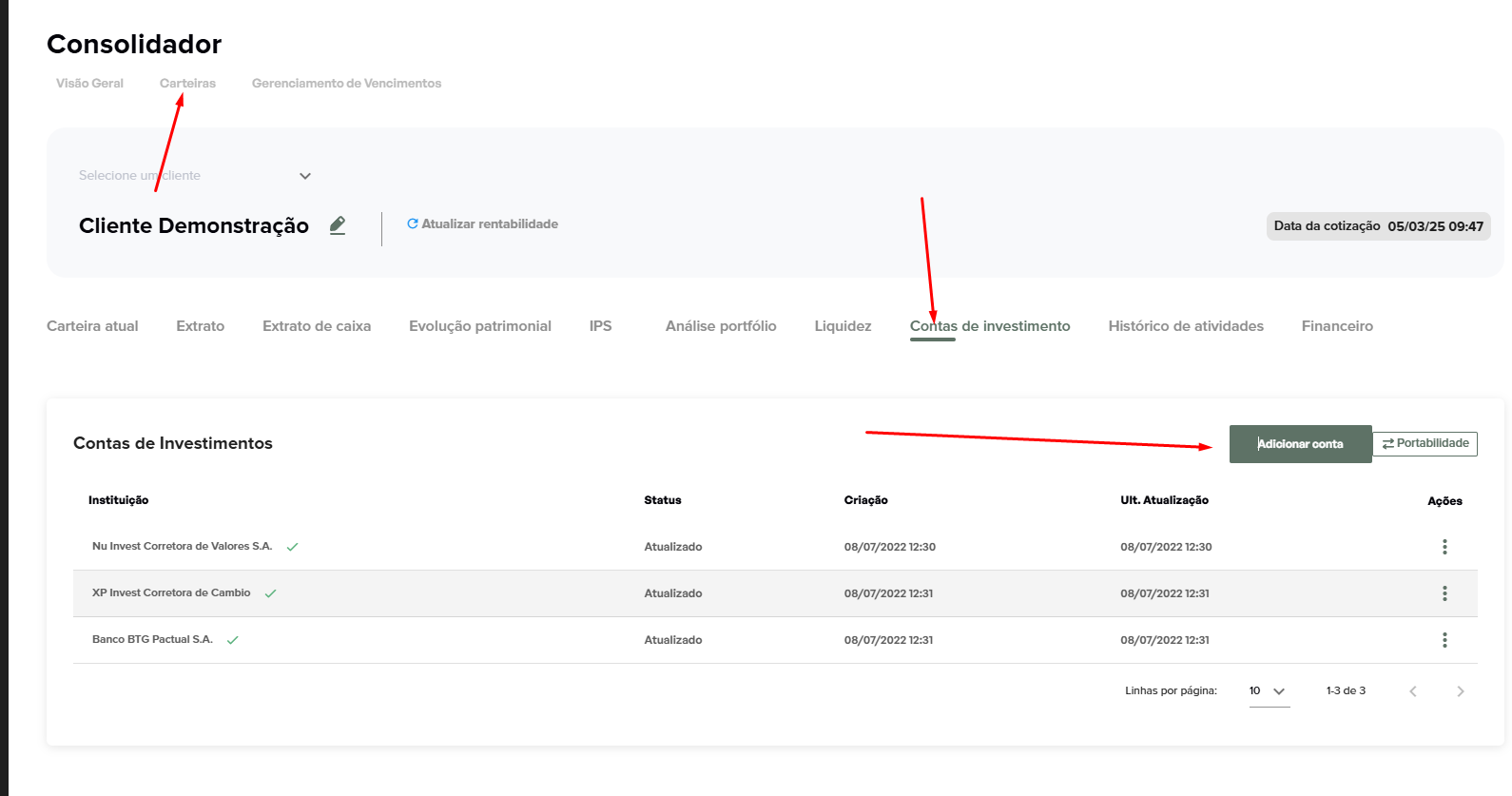The image size is (1512, 796).
Task: Go to previous page of accounts table
Action: 1413,691
